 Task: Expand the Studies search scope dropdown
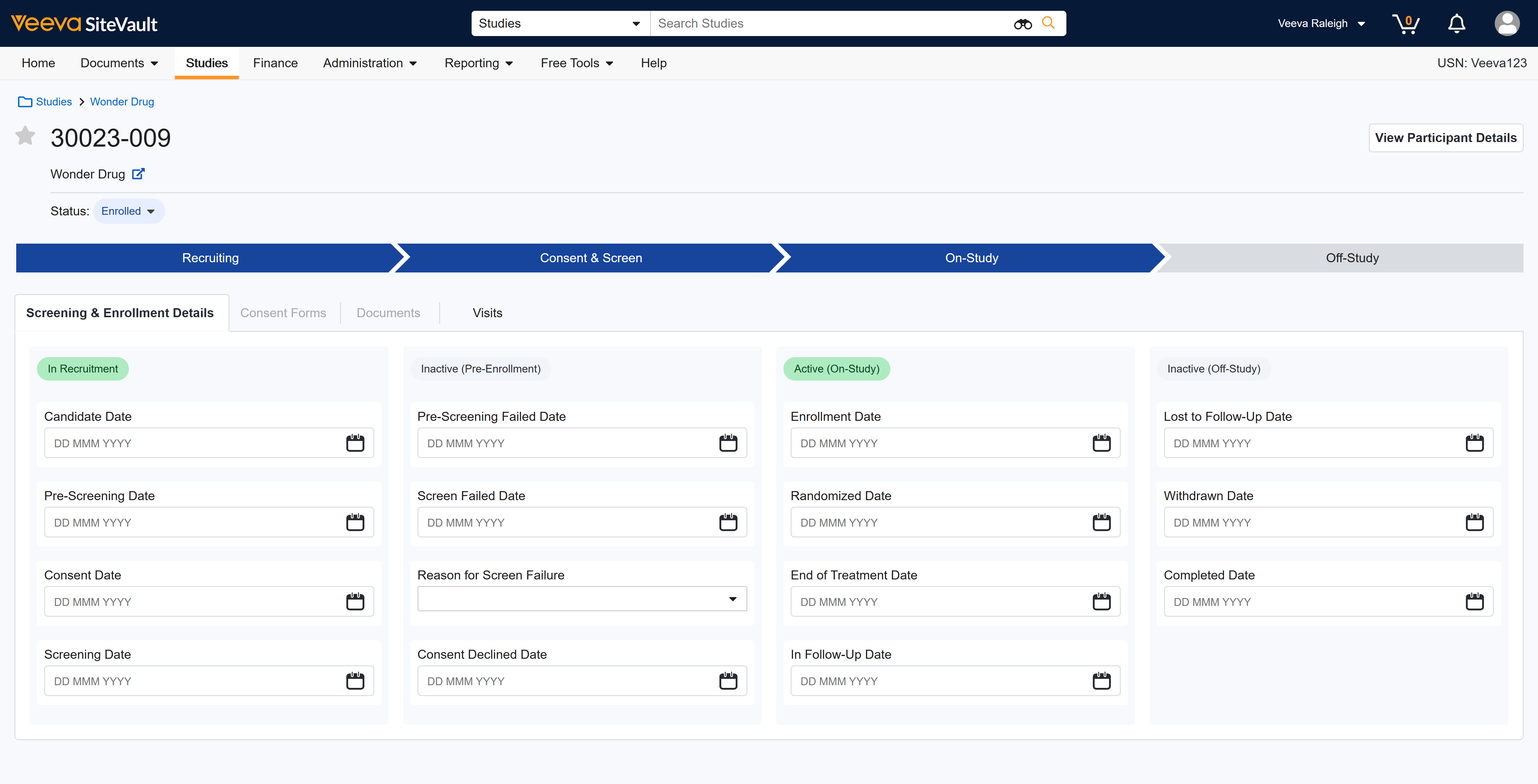point(559,24)
